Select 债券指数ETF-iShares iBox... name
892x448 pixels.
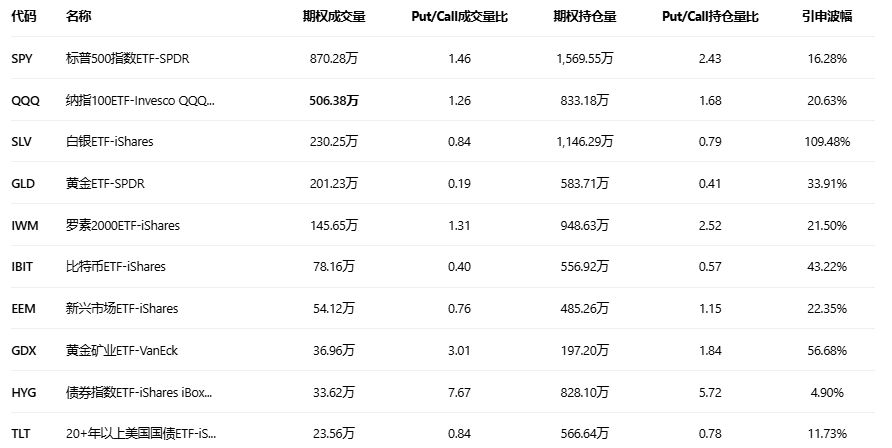139,392
